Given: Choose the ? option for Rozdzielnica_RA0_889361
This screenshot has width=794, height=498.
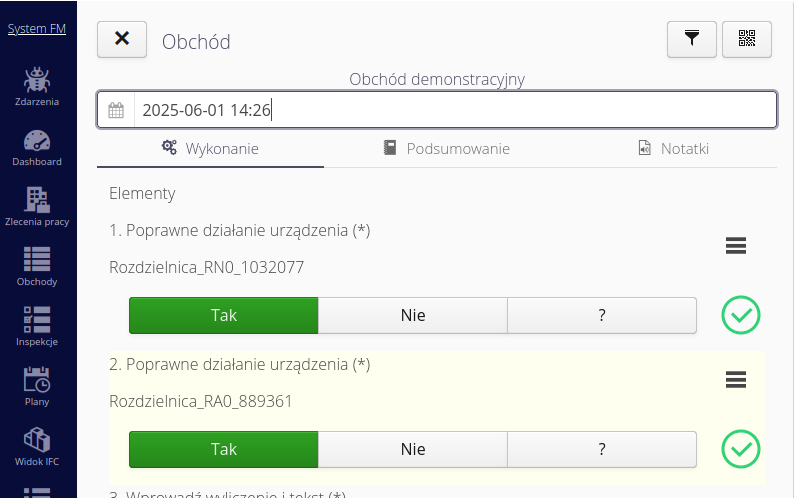Looking at the screenshot, I should (x=602, y=449).
